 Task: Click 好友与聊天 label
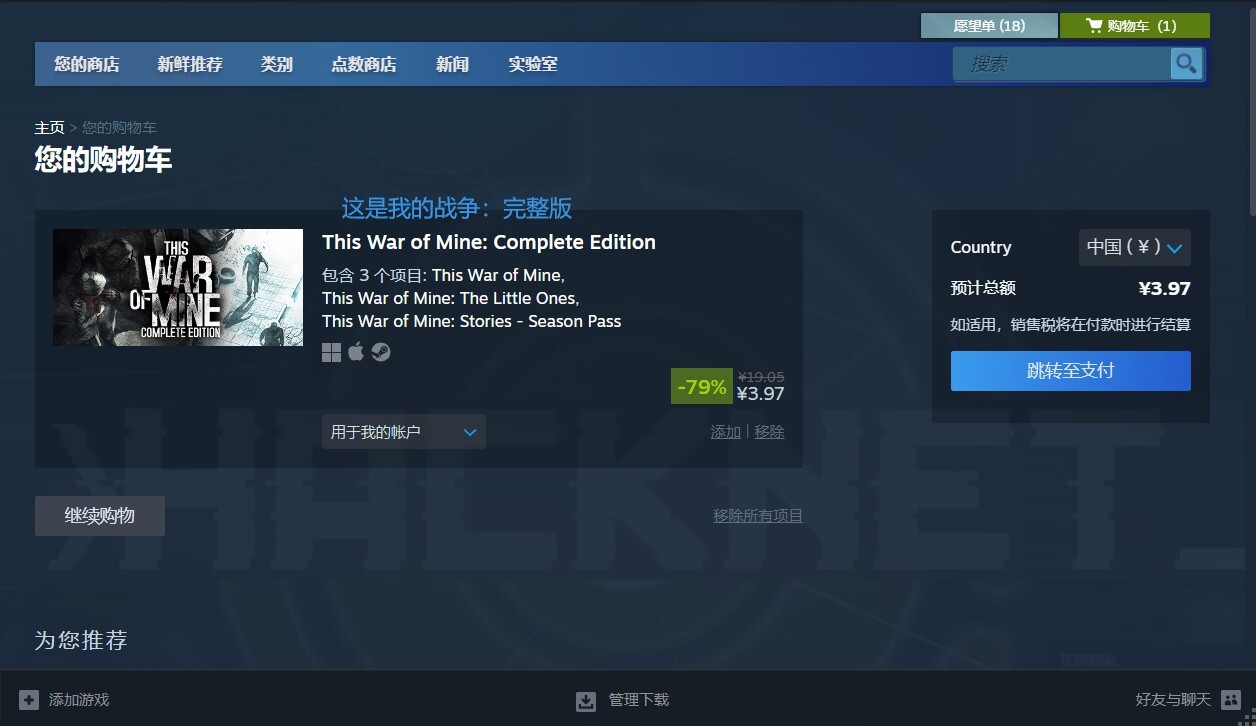(1173, 700)
